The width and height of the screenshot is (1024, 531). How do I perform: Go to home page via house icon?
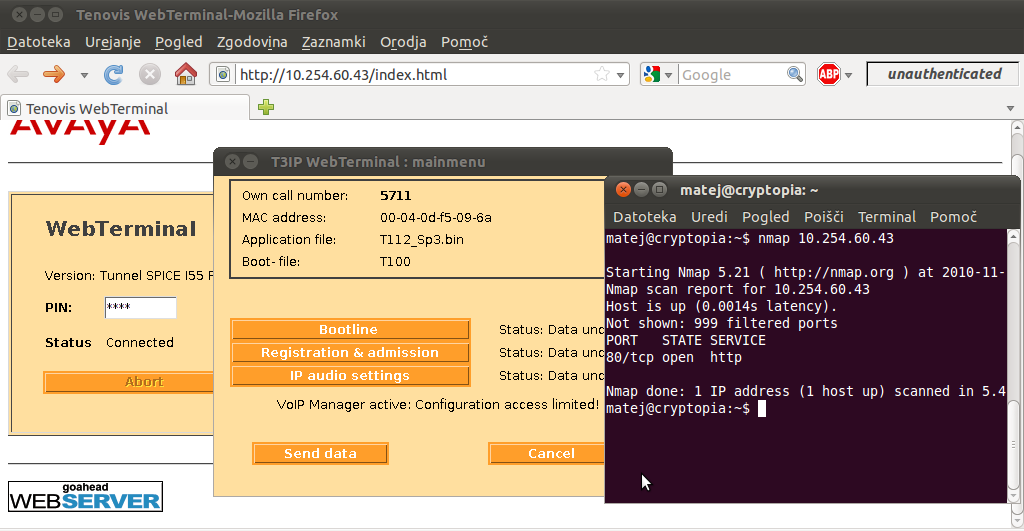coord(185,74)
